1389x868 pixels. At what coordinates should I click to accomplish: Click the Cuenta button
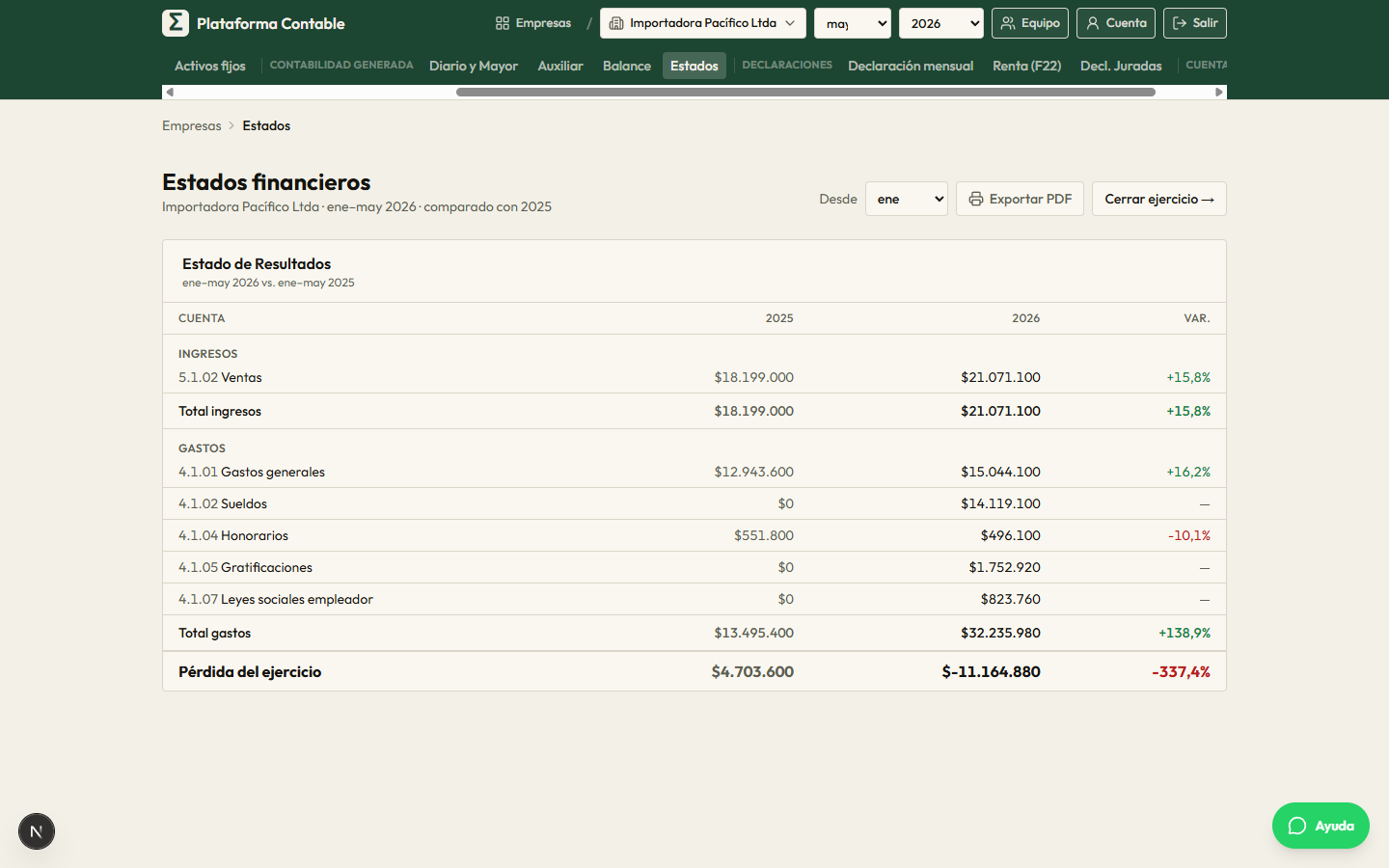click(x=1116, y=23)
